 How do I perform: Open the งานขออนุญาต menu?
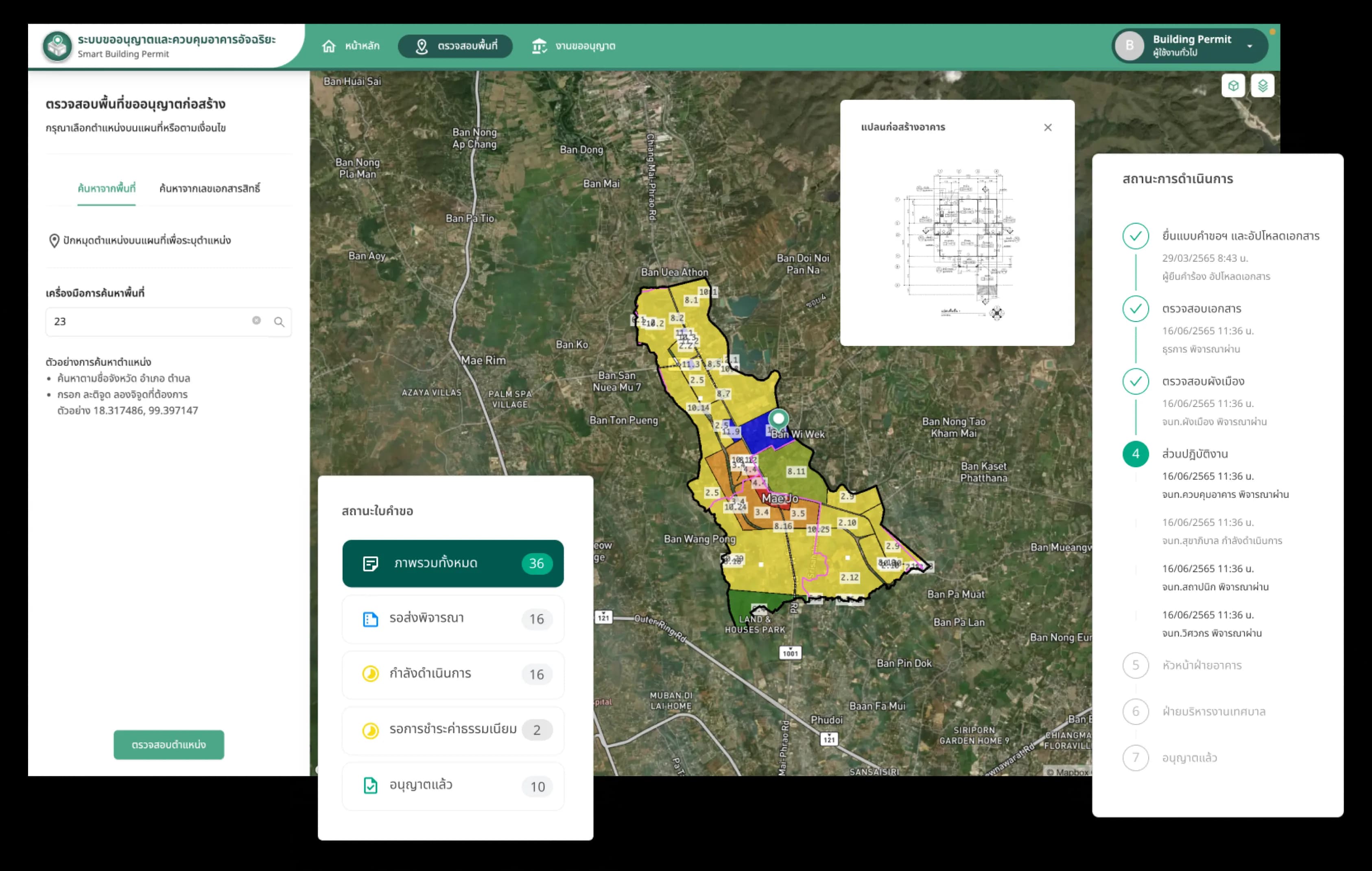[574, 46]
